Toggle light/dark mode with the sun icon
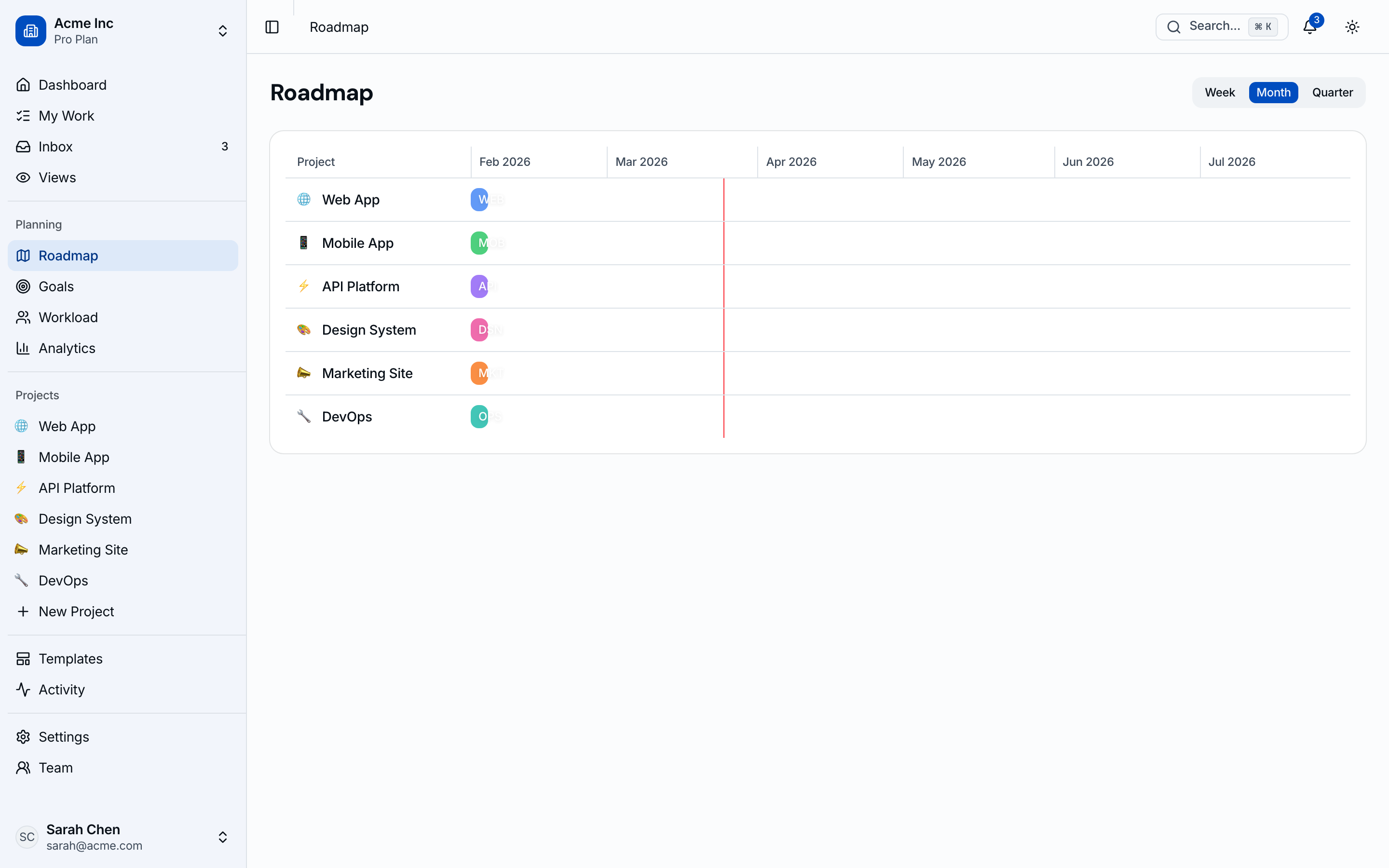Image resolution: width=1389 pixels, height=868 pixels. [1352, 27]
